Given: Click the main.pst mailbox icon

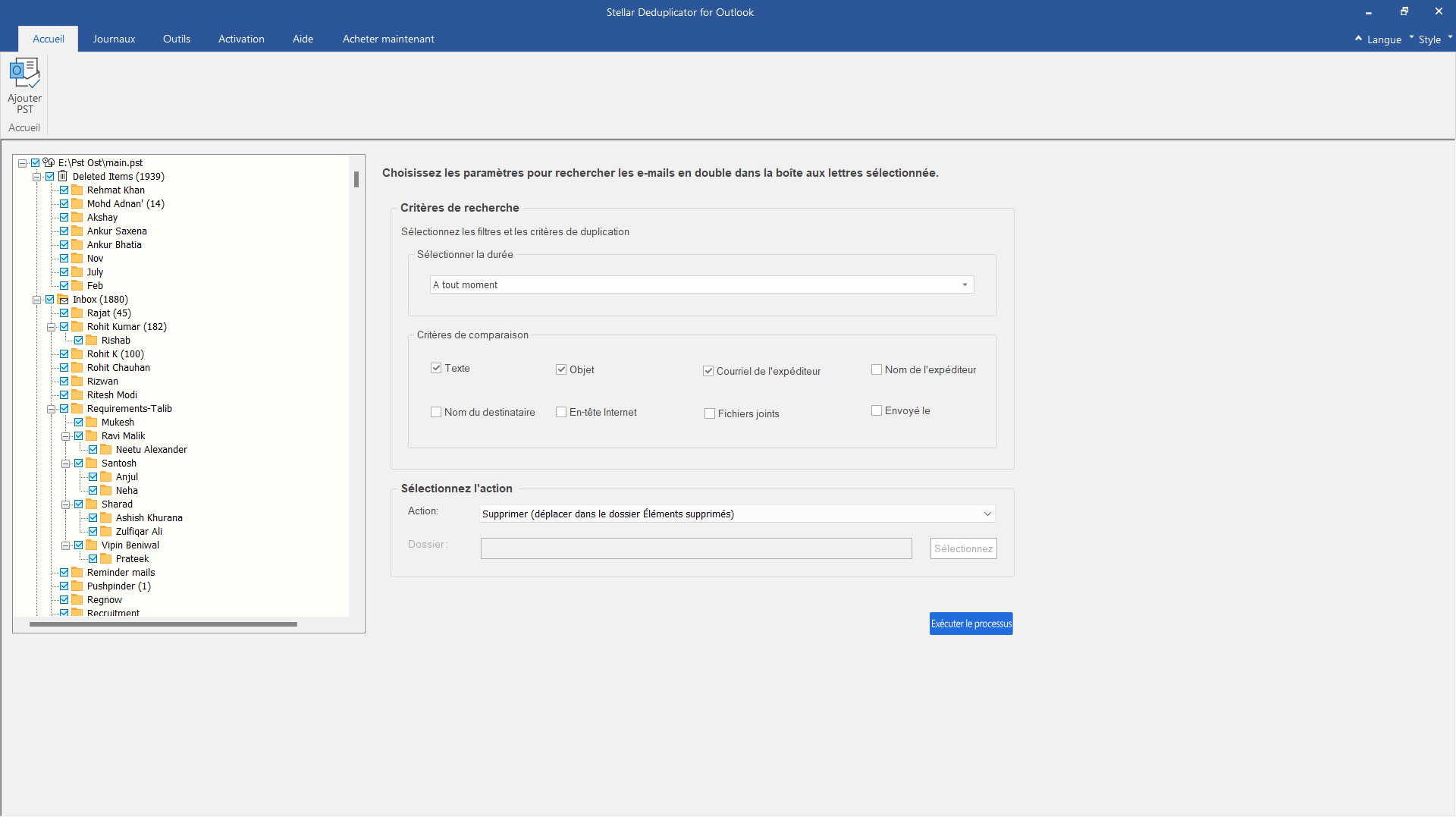Looking at the screenshot, I should point(49,162).
